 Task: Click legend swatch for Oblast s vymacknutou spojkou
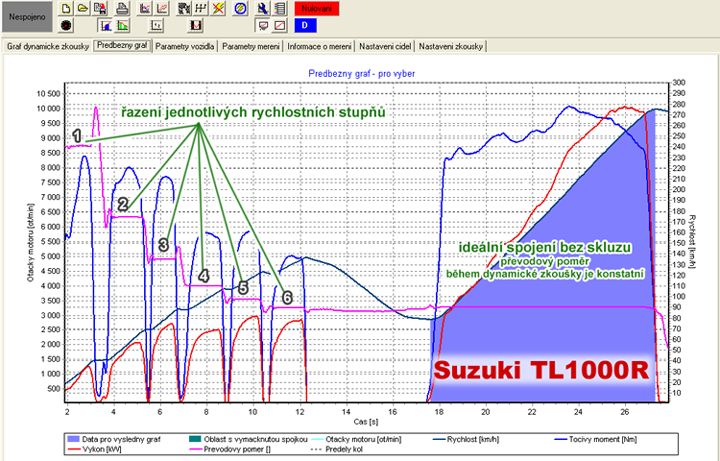(195, 439)
